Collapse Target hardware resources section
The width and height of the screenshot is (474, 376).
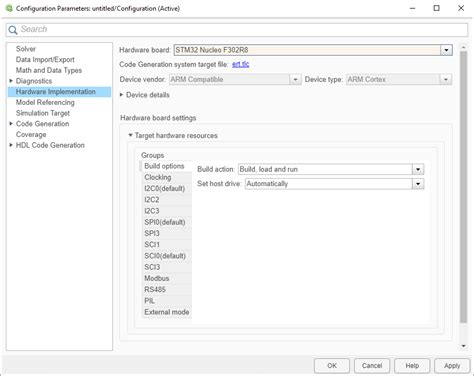[131, 135]
